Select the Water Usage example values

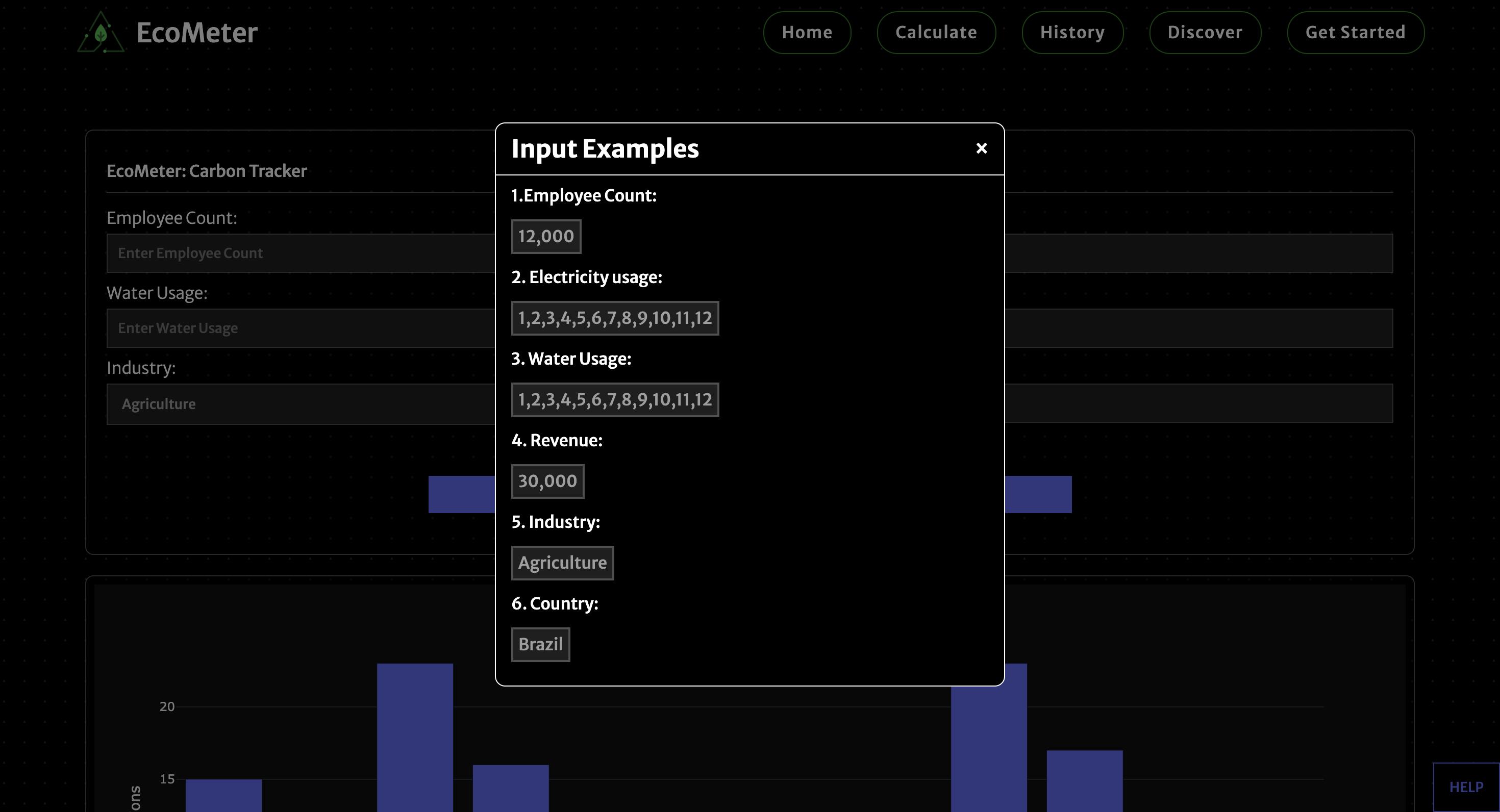point(614,400)
